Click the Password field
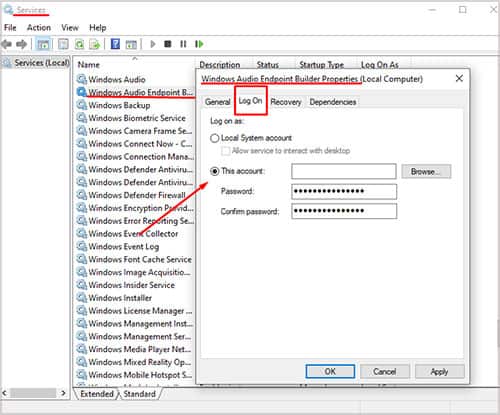The width and height of the screenshot is (500, 415). coord(344,191)
